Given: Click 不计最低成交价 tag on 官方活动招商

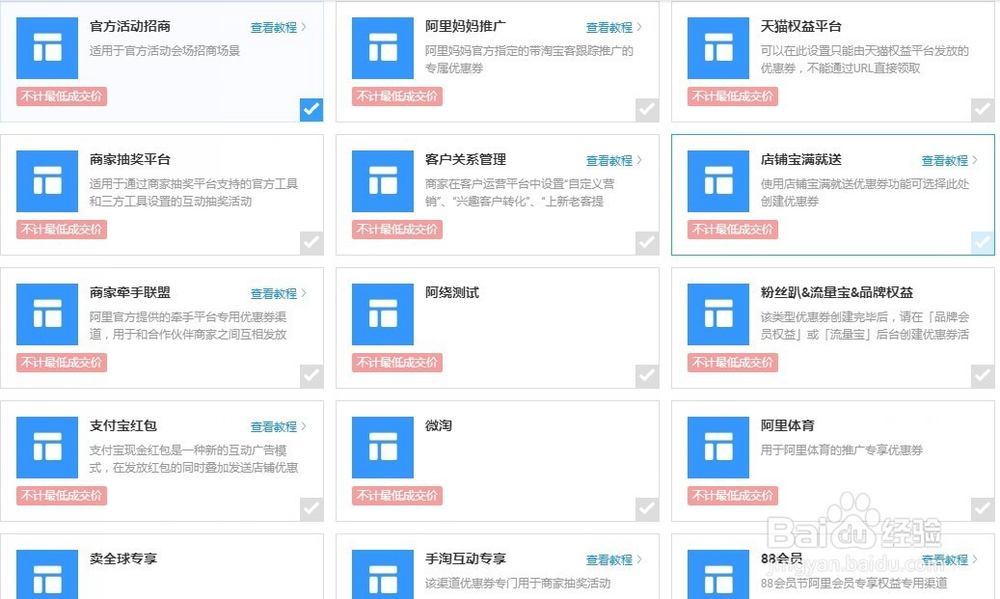Looking at the screenshot, I should (x=61, y=96).
